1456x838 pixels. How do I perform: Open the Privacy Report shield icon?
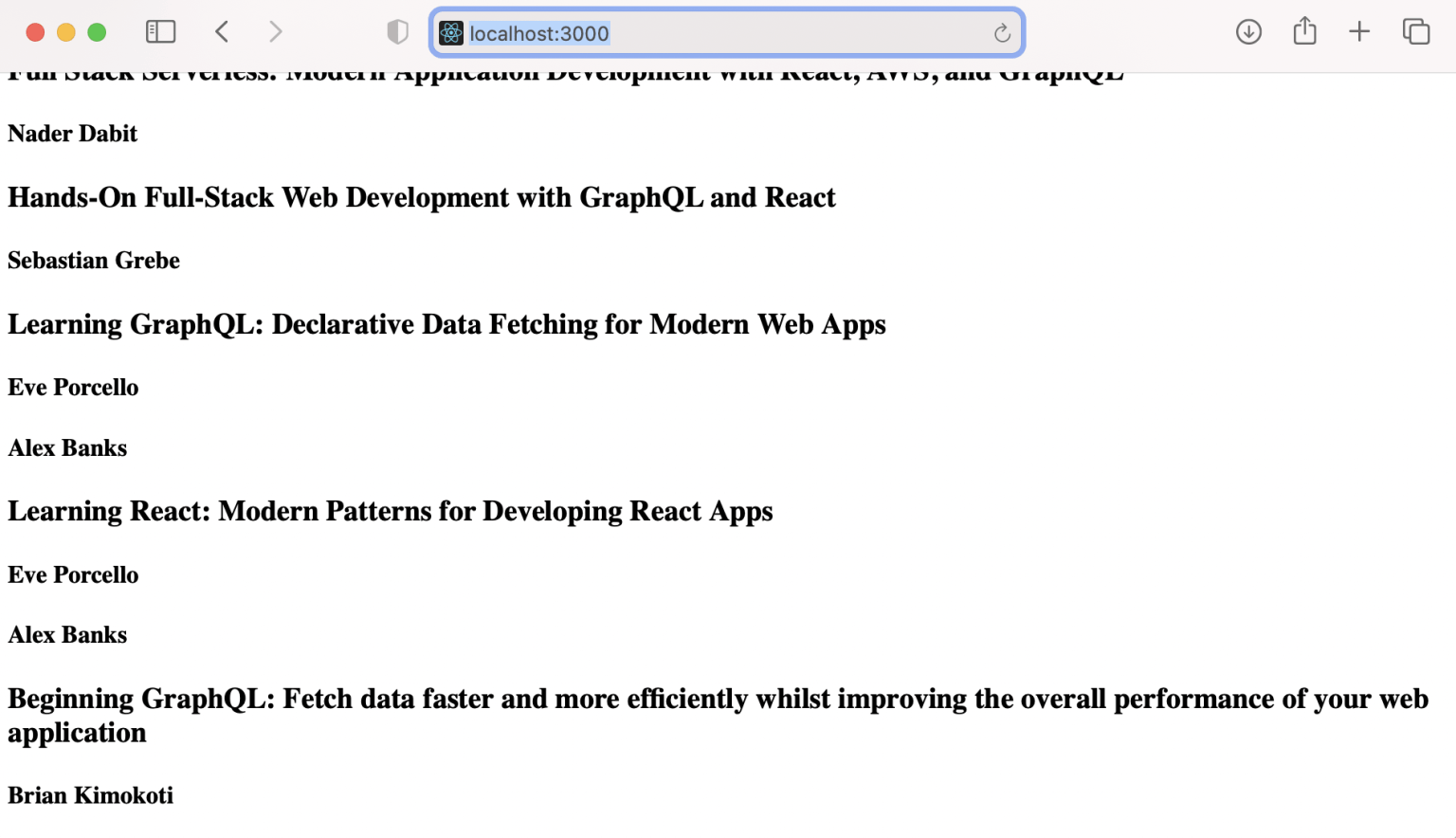397,32
